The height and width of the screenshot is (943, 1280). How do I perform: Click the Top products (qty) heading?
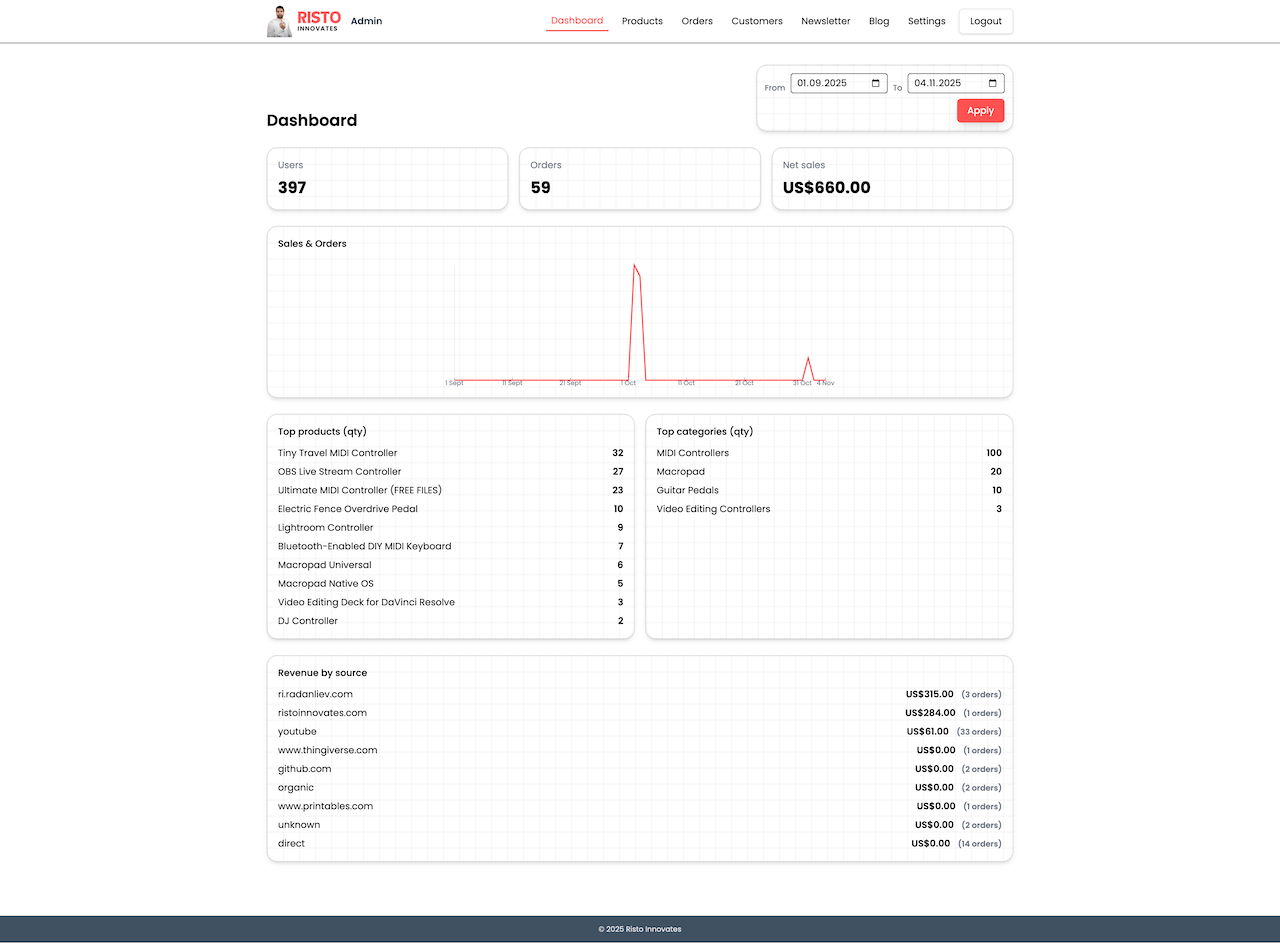point(322,432)
